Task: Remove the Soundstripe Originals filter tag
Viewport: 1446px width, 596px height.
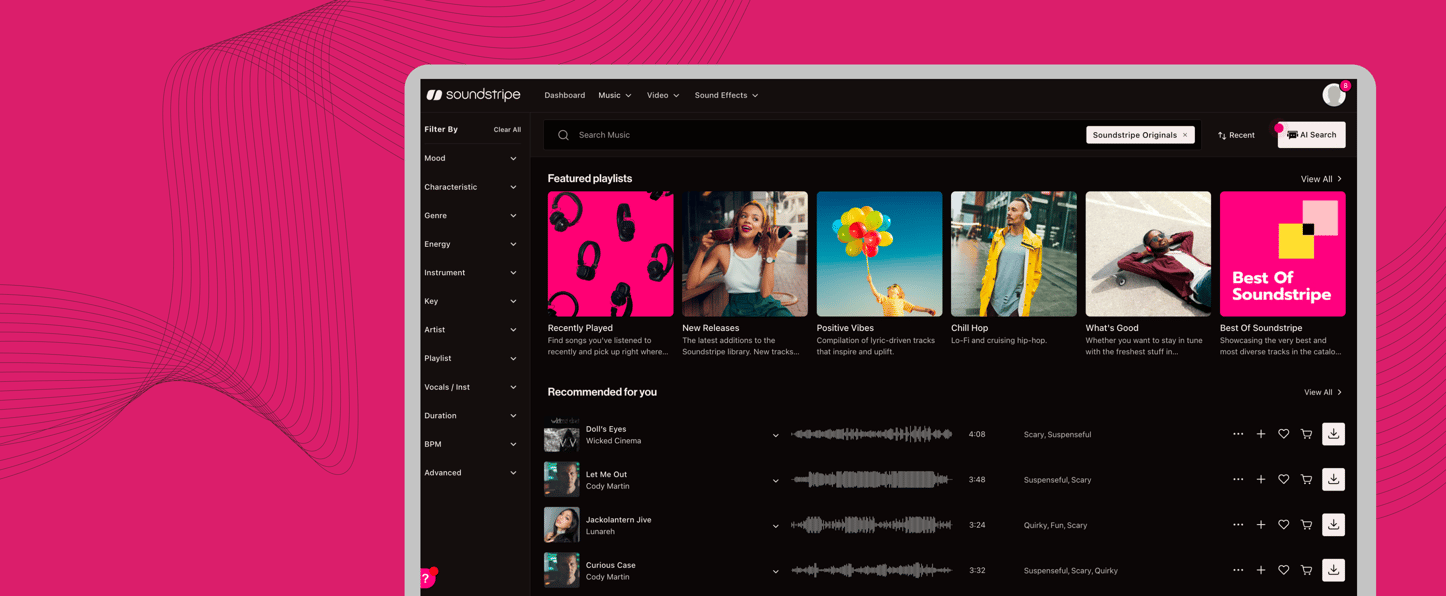Action: coord(1185,135)
